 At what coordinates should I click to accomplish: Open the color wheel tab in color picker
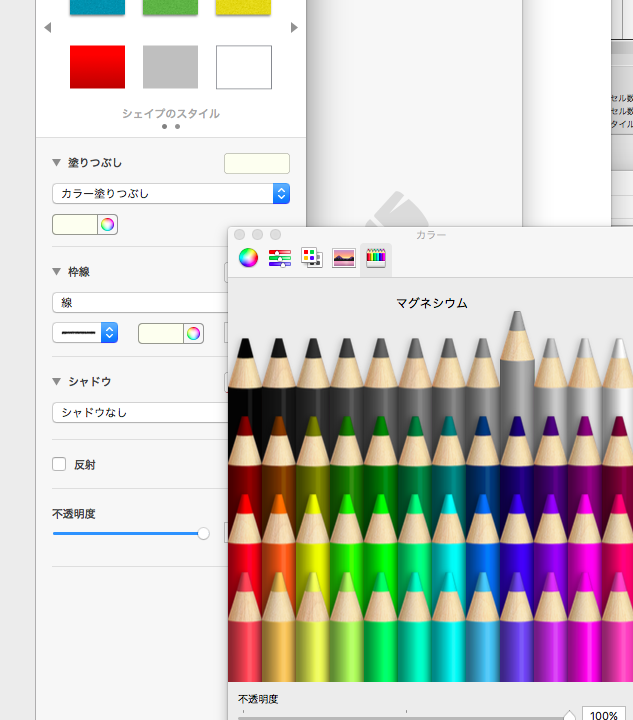pos(248,258)
